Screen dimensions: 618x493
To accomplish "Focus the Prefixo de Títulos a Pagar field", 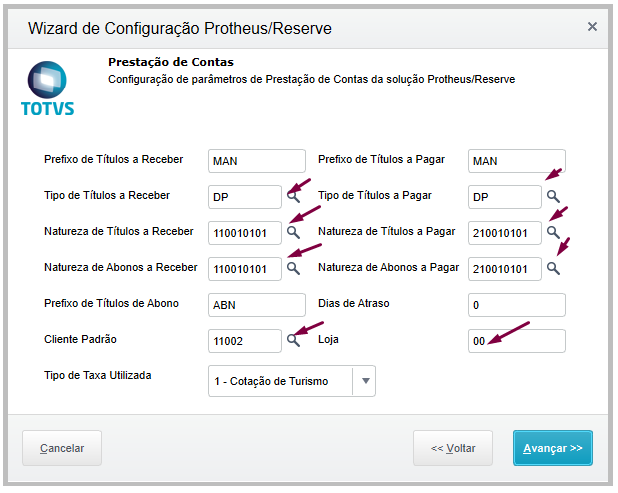I will [517, 161].
